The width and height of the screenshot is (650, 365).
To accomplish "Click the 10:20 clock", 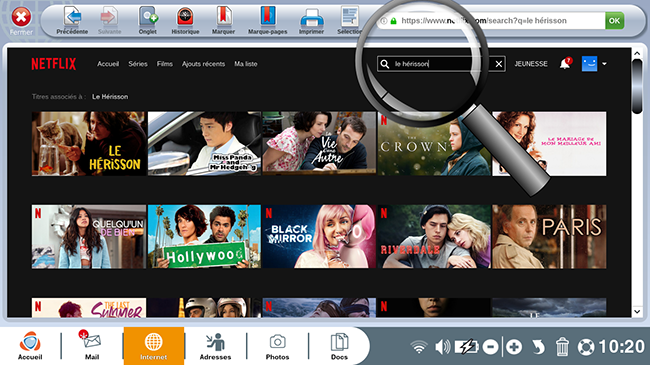I will [621, 347].
